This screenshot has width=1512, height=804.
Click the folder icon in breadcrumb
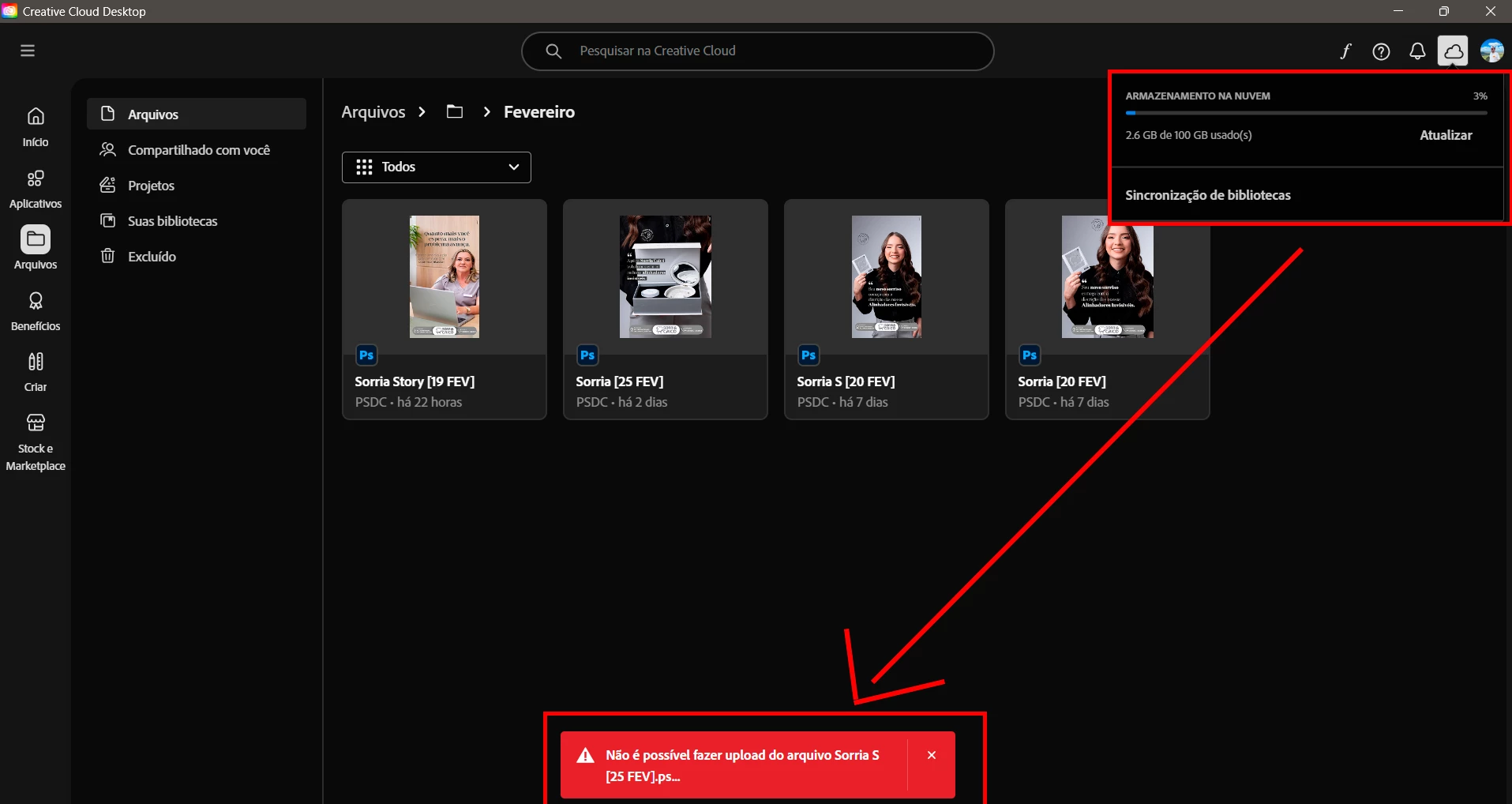pos(454,111)
